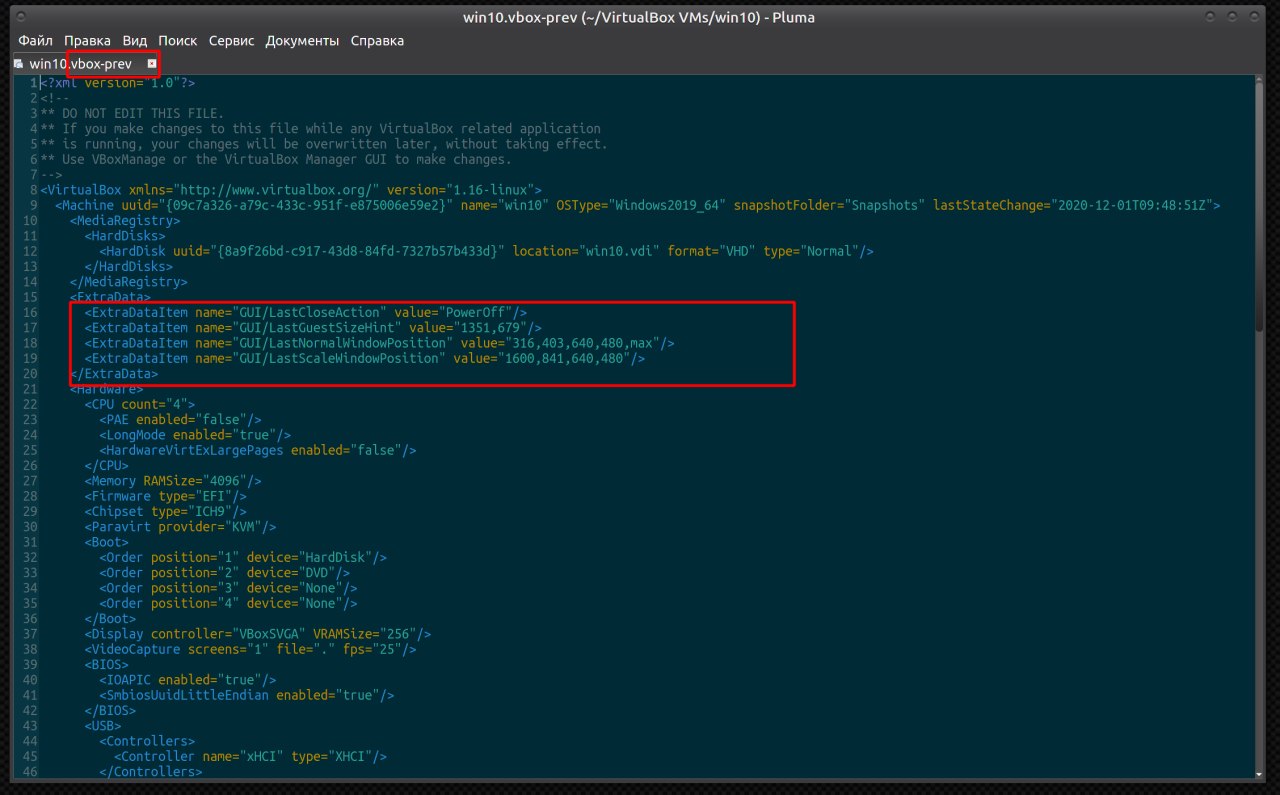Click the opening <Controllers> tag

(147, 741)
